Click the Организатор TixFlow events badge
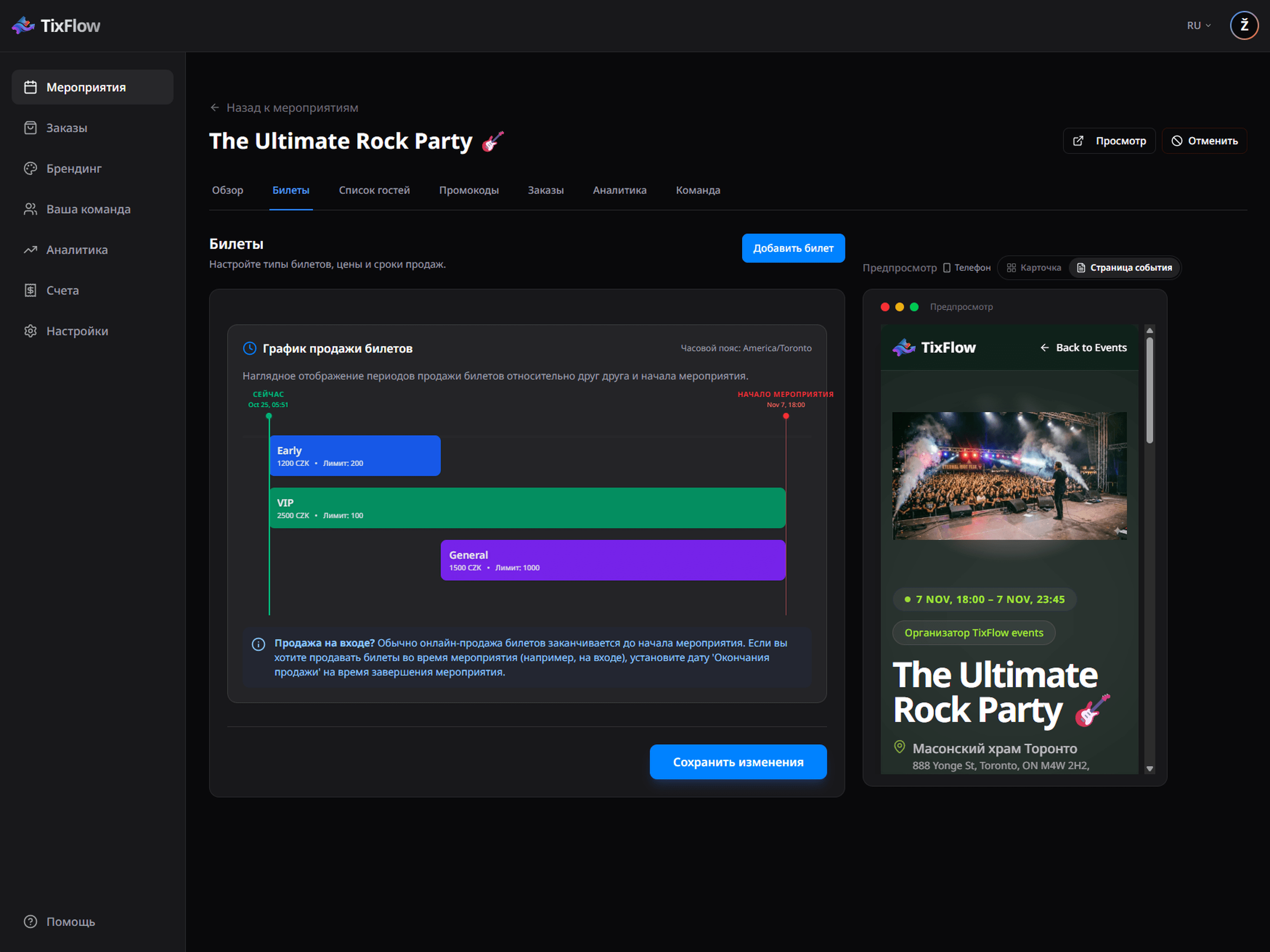1270x952 pixels. [974, 633]
